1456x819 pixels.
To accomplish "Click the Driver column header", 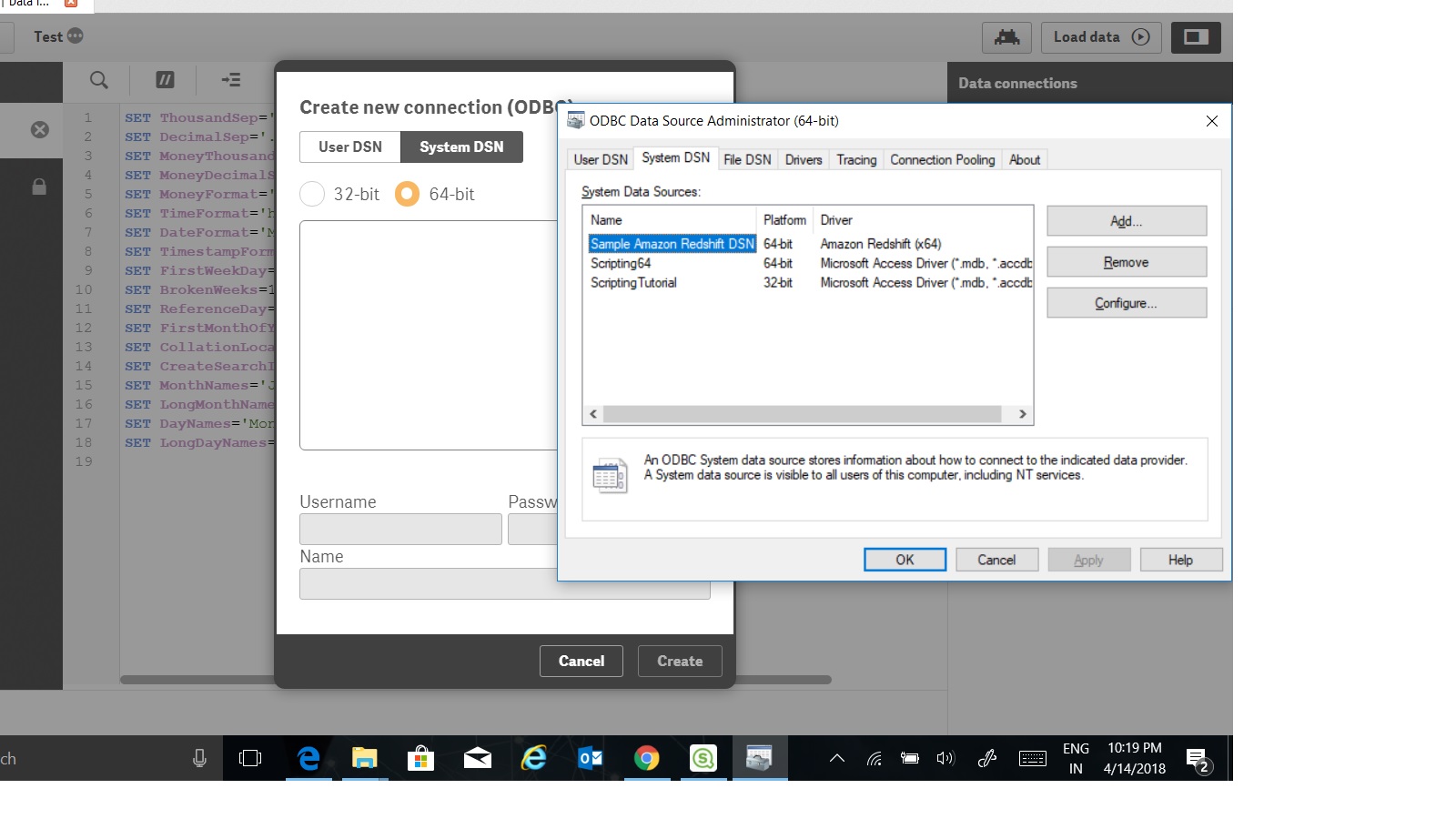I will (x=923, y=220).
